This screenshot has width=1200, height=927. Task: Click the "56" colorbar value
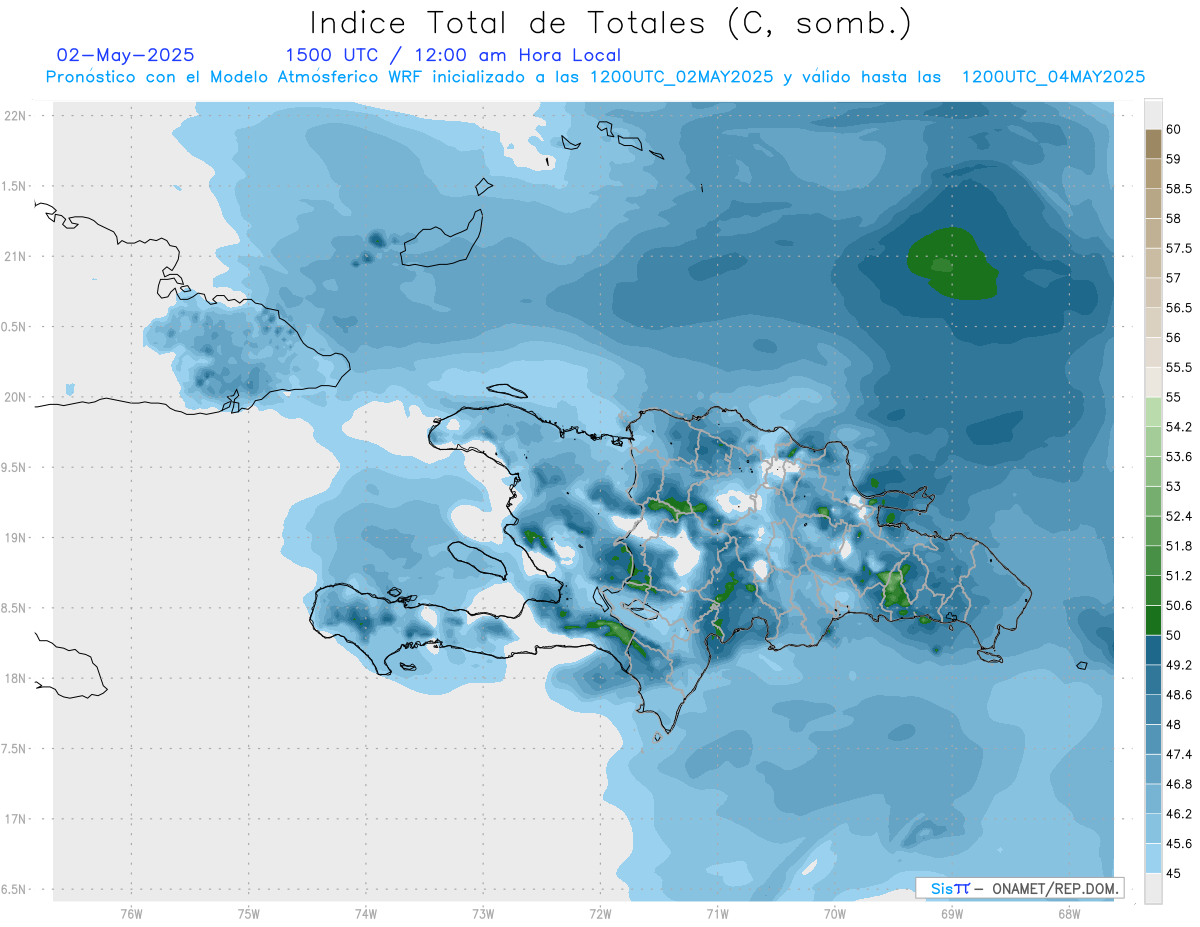coord(1174,337)
